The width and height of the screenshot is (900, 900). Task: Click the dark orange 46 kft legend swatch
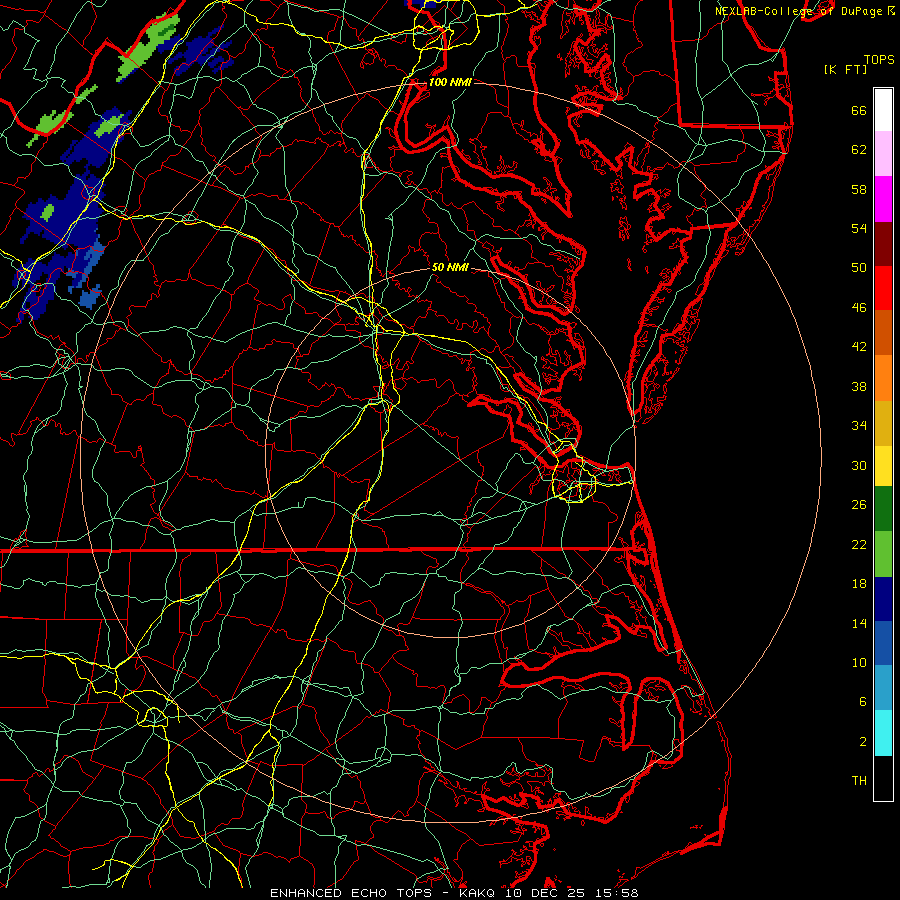click(x=883, y=333)
